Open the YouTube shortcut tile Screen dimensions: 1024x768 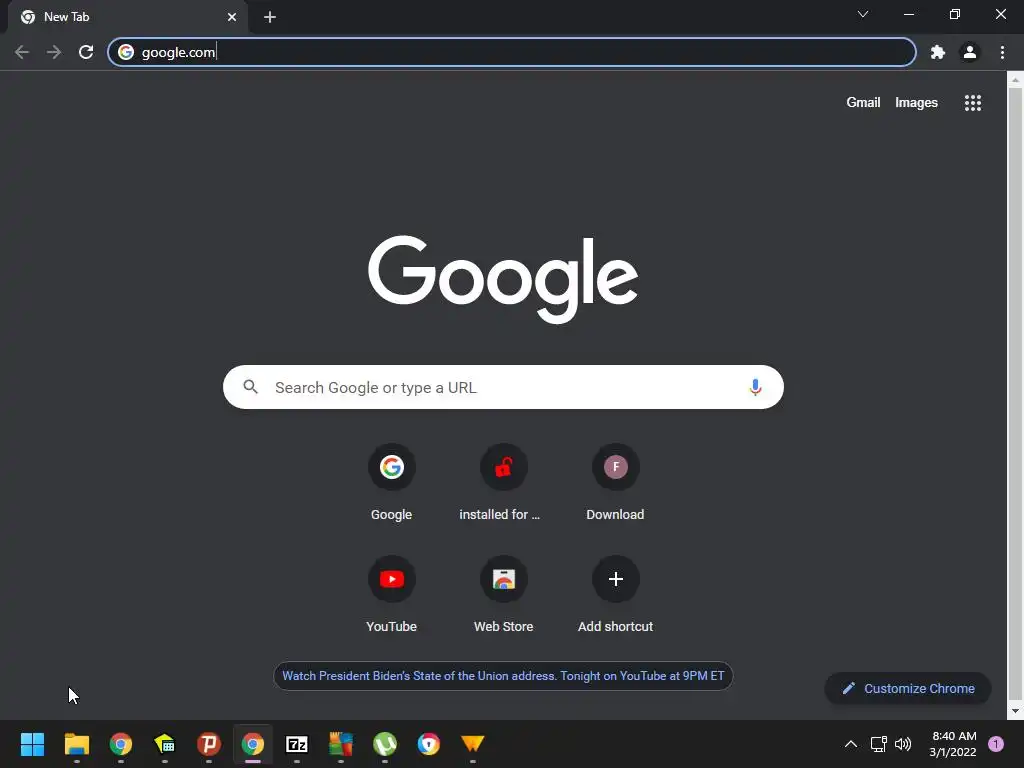[x=391, y=595]
